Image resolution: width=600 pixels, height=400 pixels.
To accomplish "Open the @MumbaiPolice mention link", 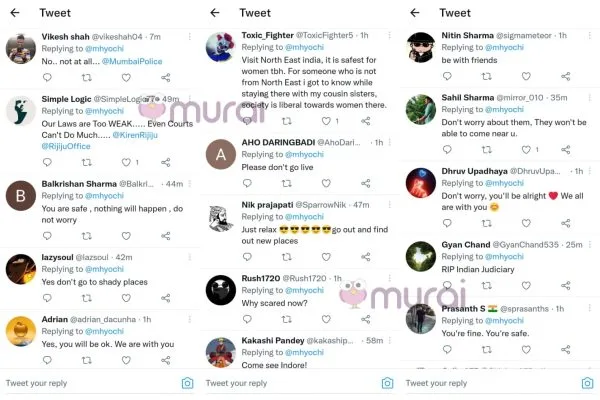I will click(132, 61).
